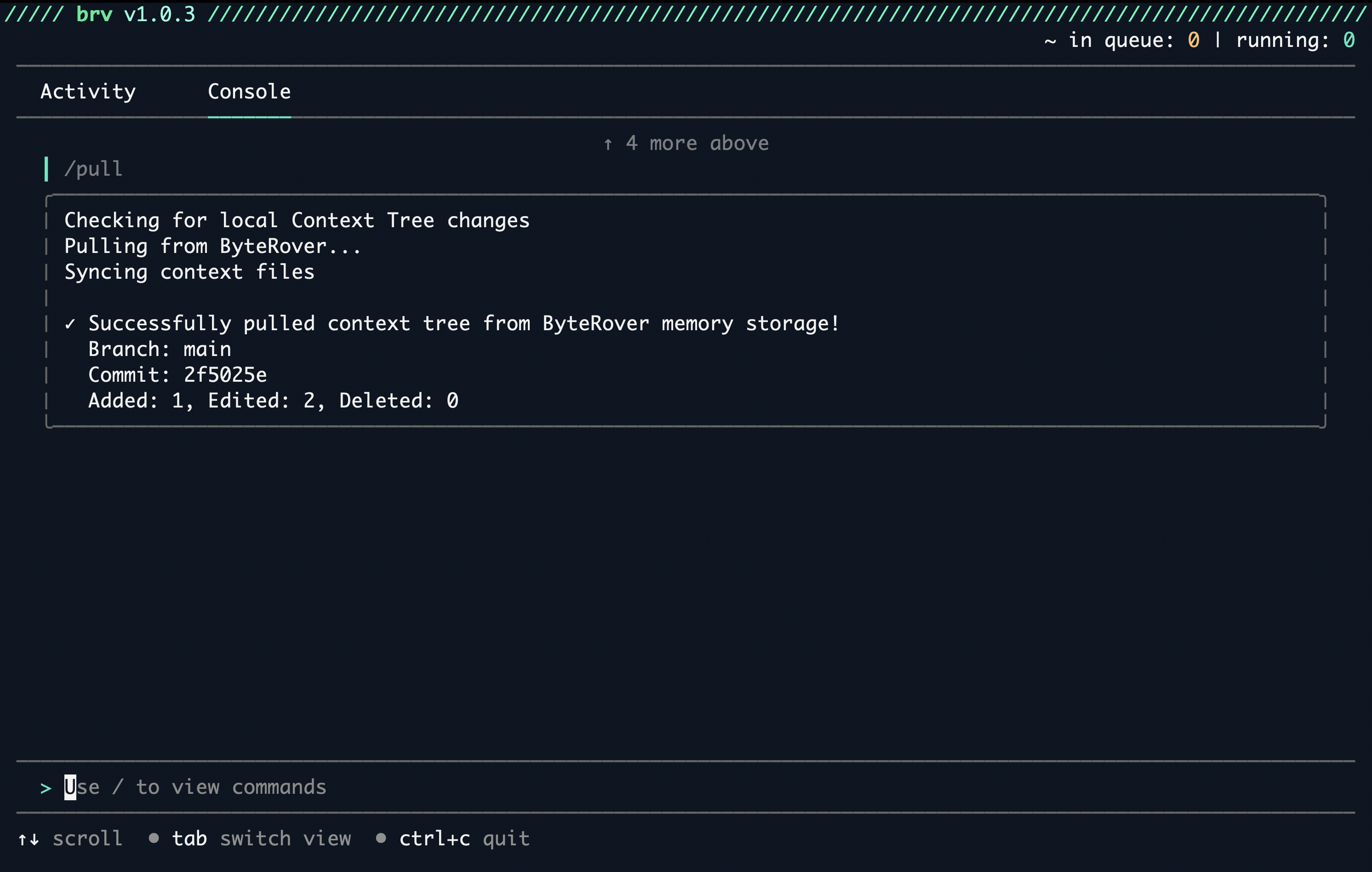Click the /pull command entry

[93, 169]
